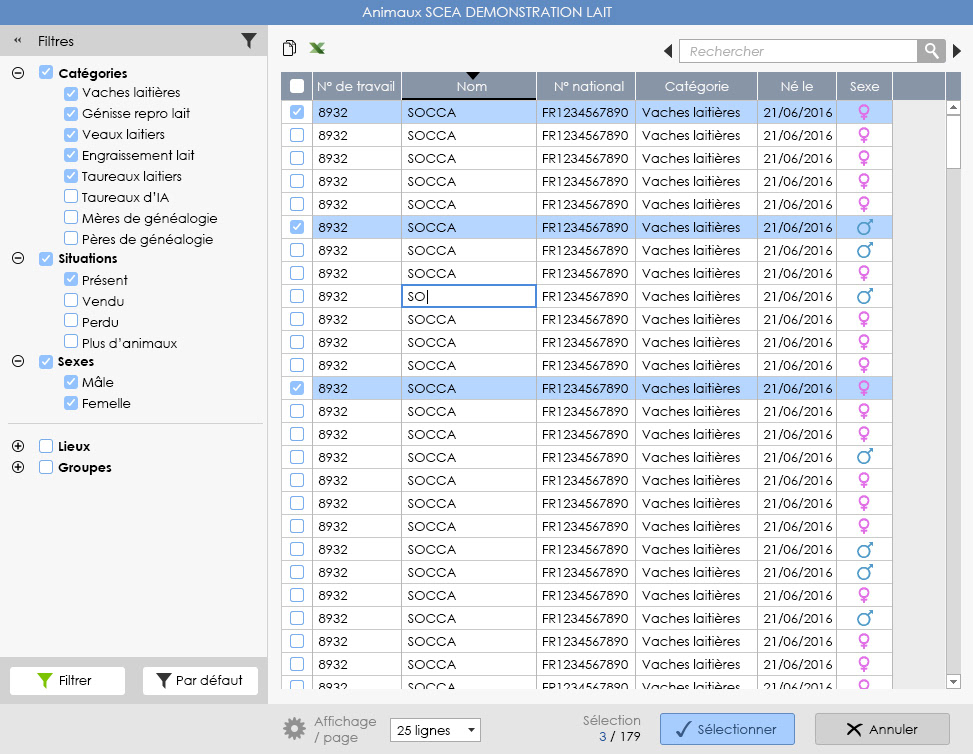The image size is (973, 754).
Task: Reset filters with Par défaut button
Action: 200,681
